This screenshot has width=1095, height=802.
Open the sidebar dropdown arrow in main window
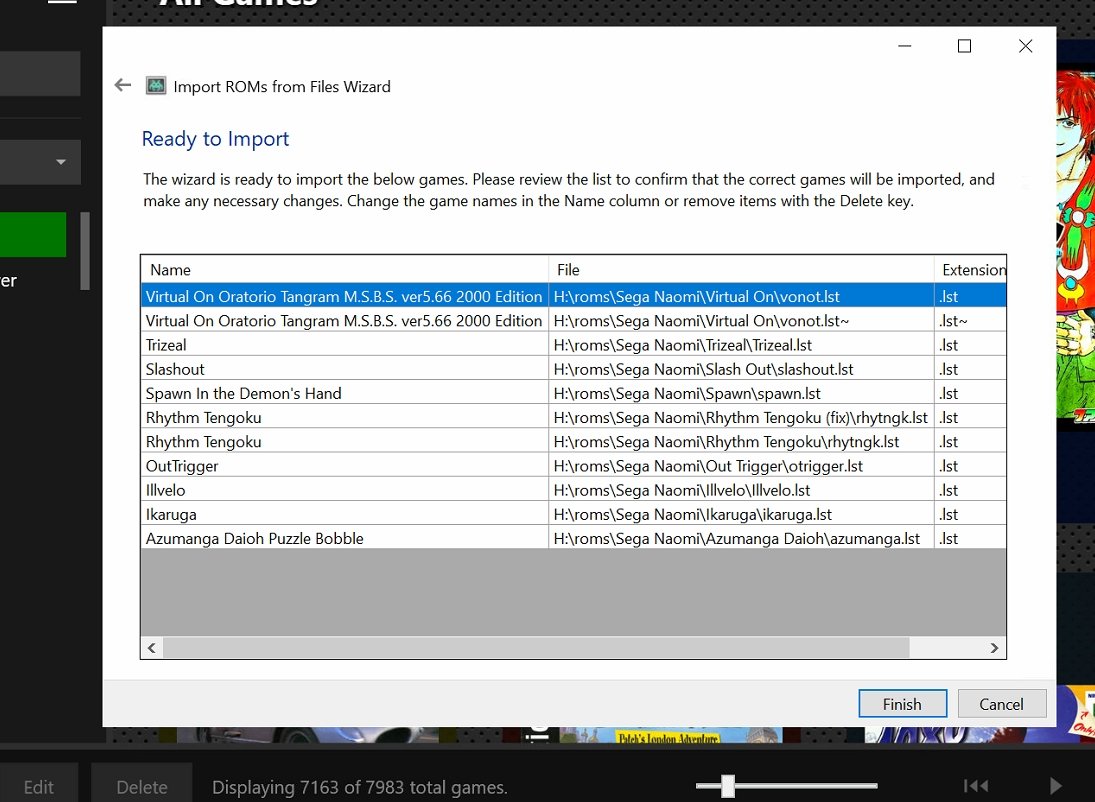[x=61, y=162]
